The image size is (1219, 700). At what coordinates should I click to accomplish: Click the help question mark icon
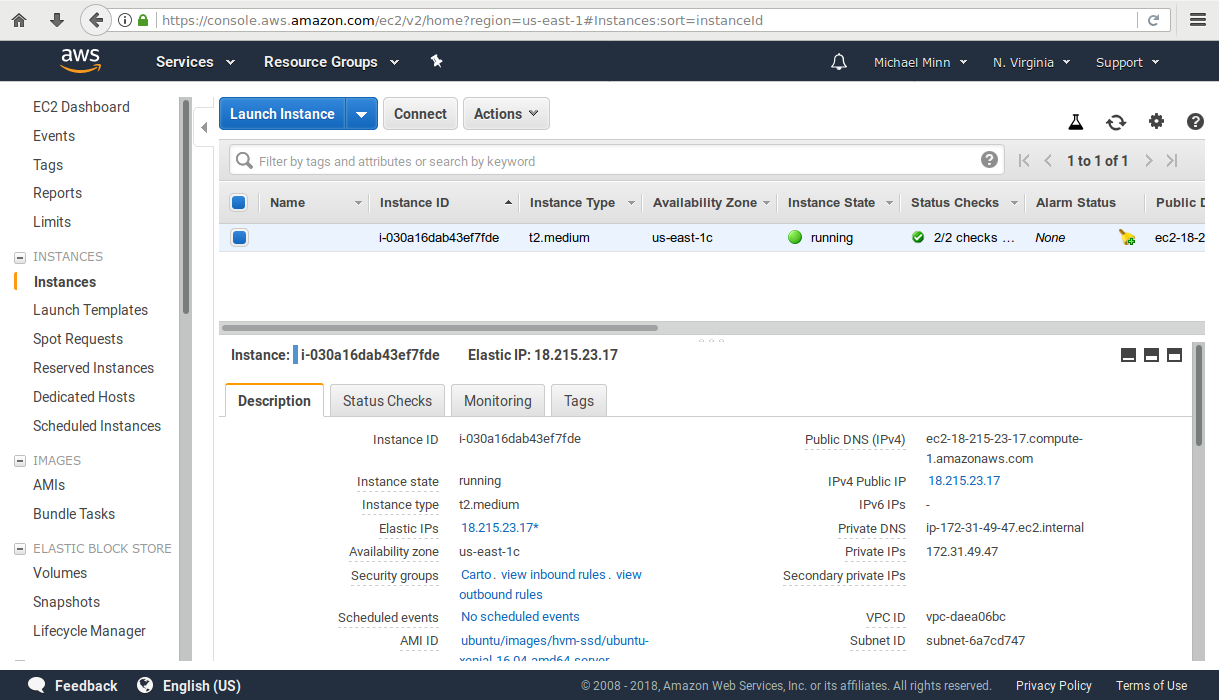point(1195,122)
